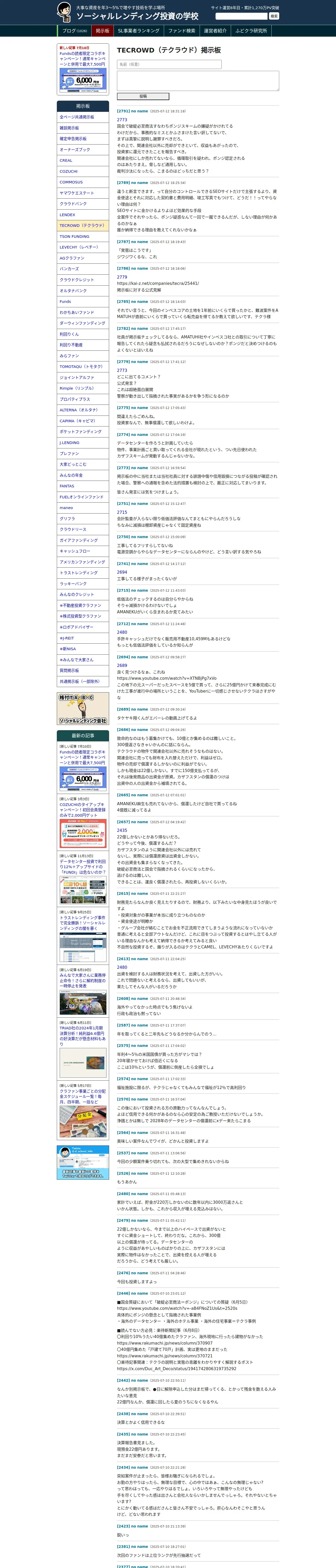Open J.LENDING board link

83,442
